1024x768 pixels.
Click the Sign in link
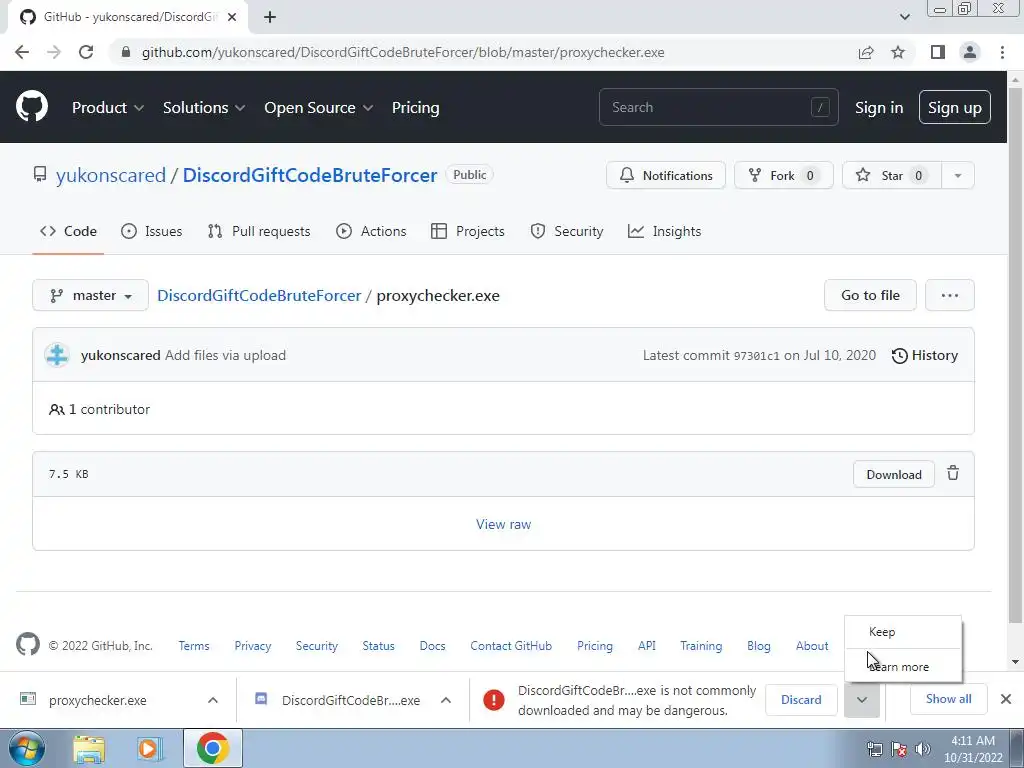pyautogui.click(x=879, y=107)
